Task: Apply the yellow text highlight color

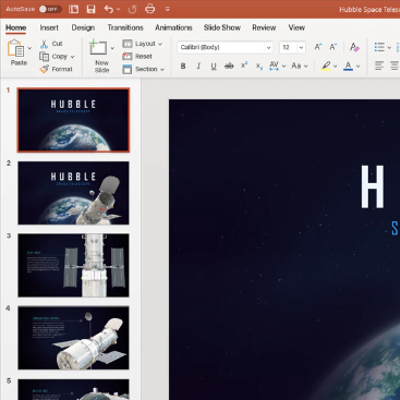Action: point(326,66)
